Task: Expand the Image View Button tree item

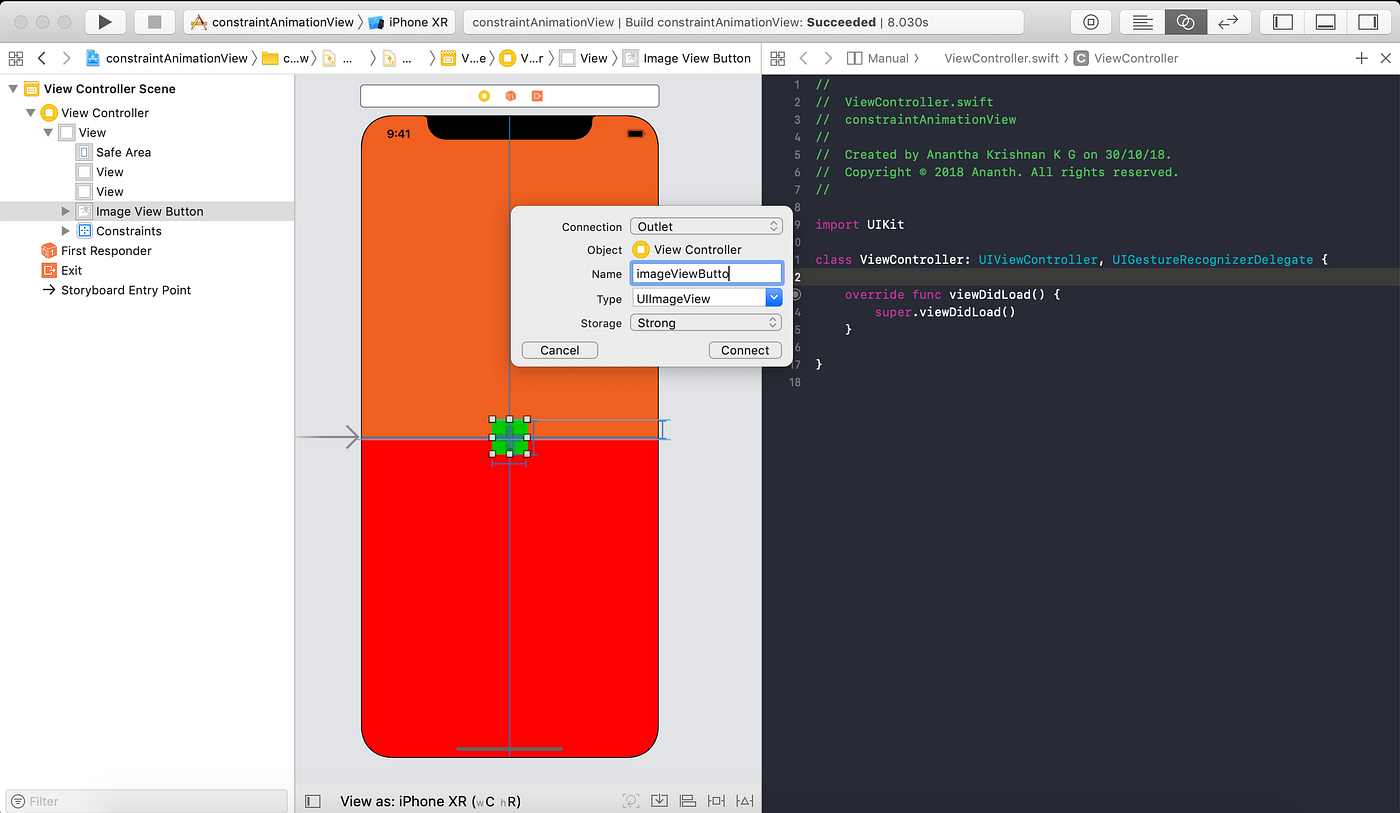Action: [65, 211]
